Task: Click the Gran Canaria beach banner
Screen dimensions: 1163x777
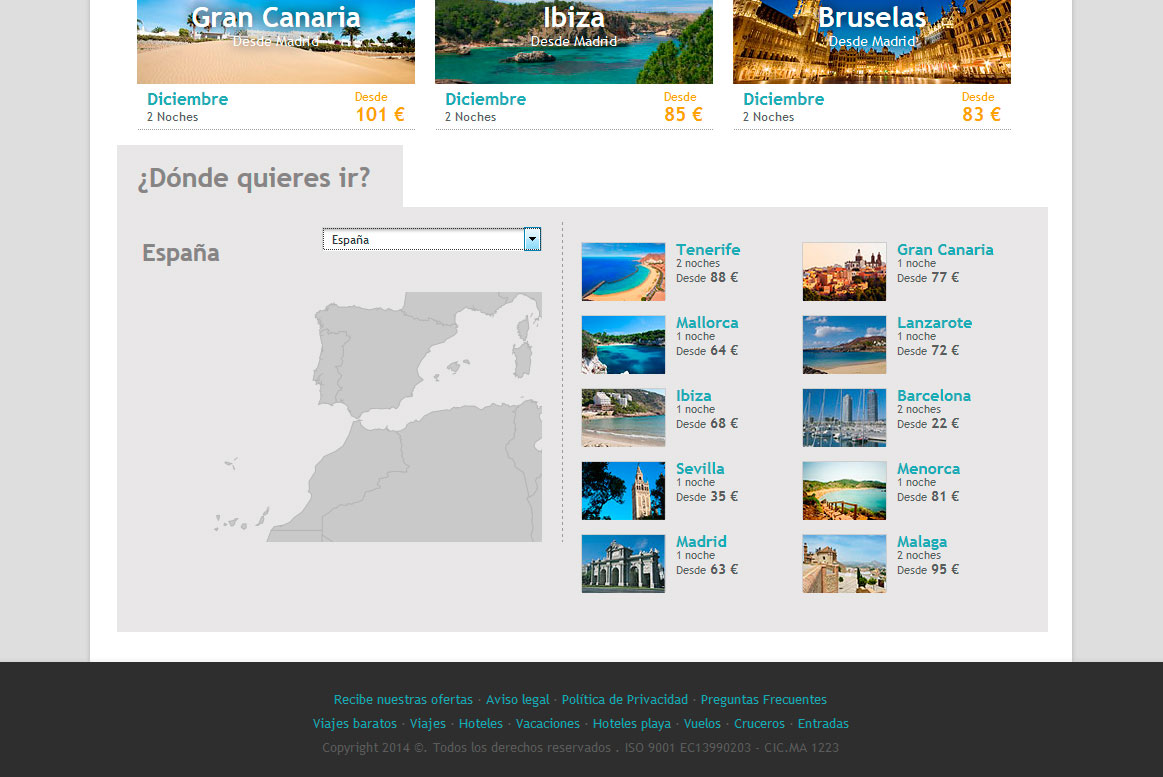Action: pyautogui.click(x=275, y=42)
